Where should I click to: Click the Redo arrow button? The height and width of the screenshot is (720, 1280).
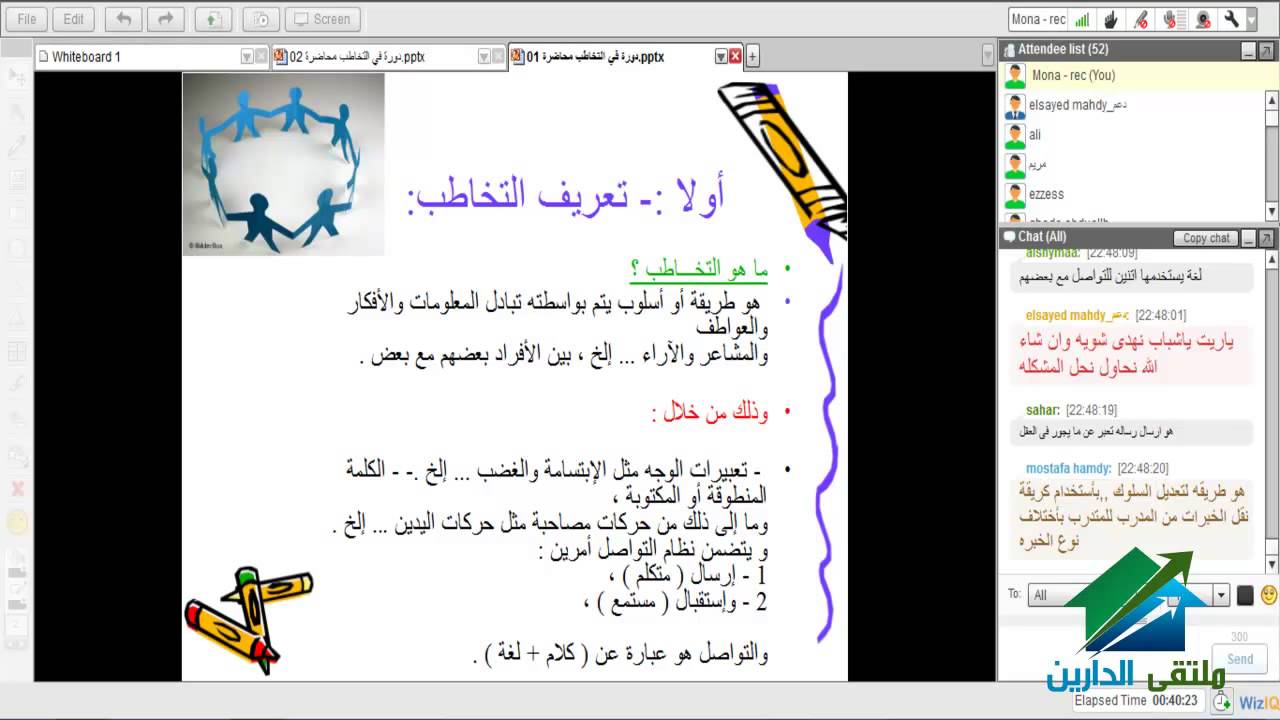(x=165, y=19)
